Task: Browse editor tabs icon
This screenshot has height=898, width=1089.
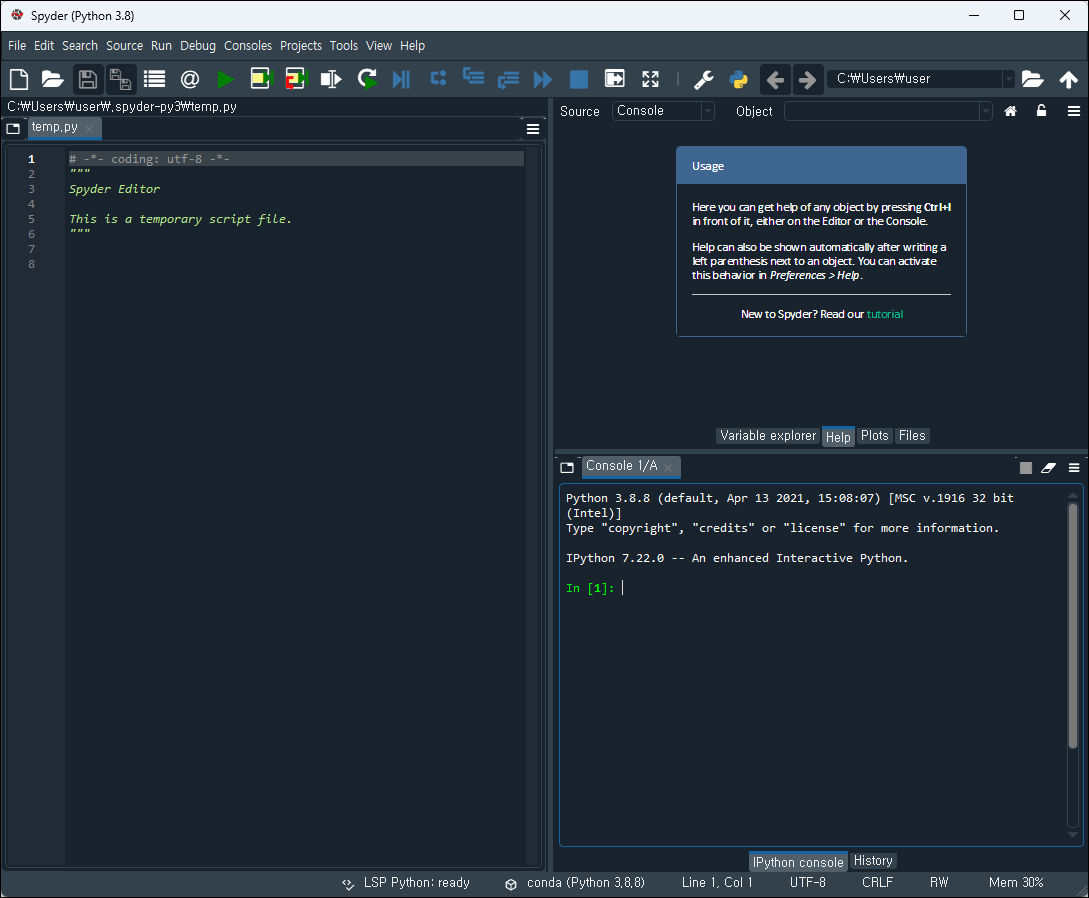Action: coord(13,128)
